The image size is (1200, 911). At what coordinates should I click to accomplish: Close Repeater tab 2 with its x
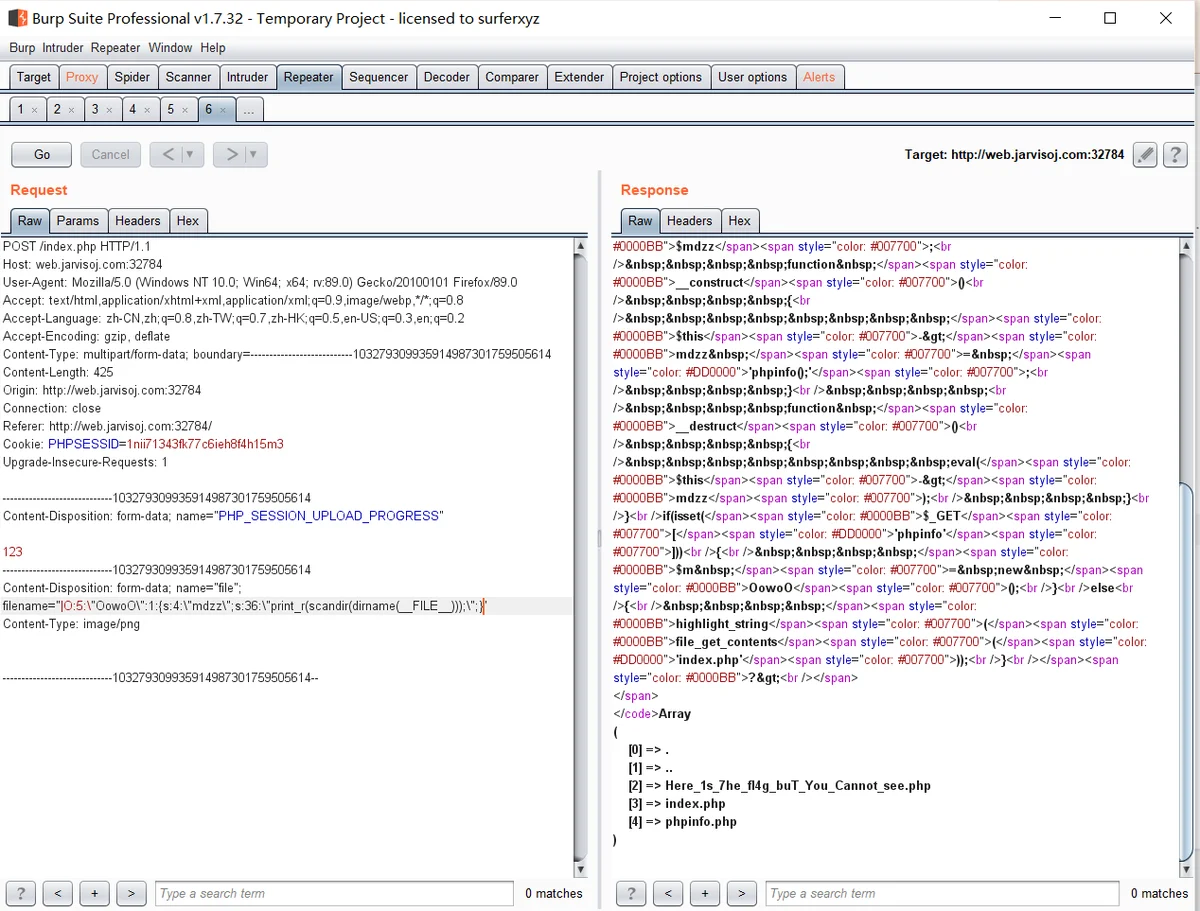71,110
